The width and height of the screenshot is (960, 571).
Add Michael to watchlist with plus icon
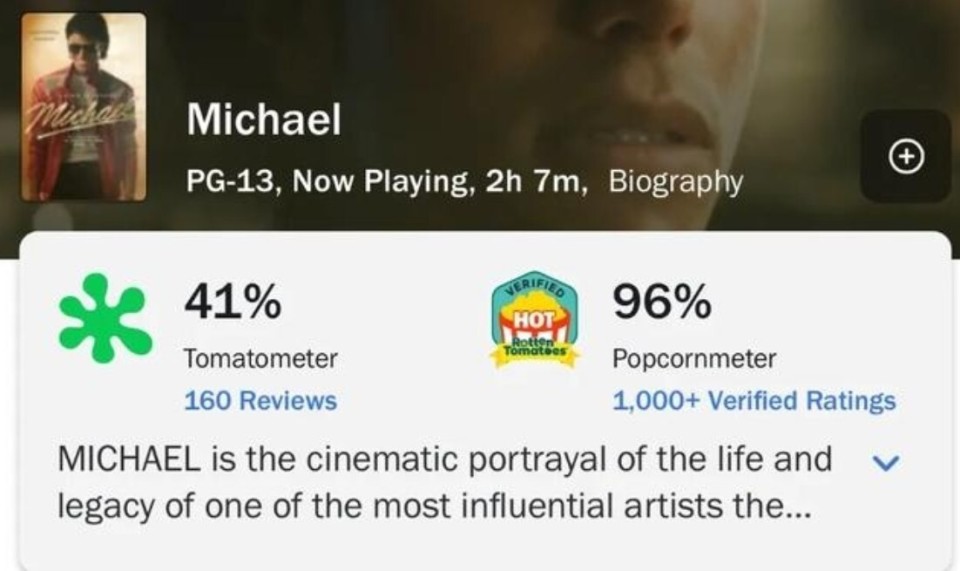905,156
